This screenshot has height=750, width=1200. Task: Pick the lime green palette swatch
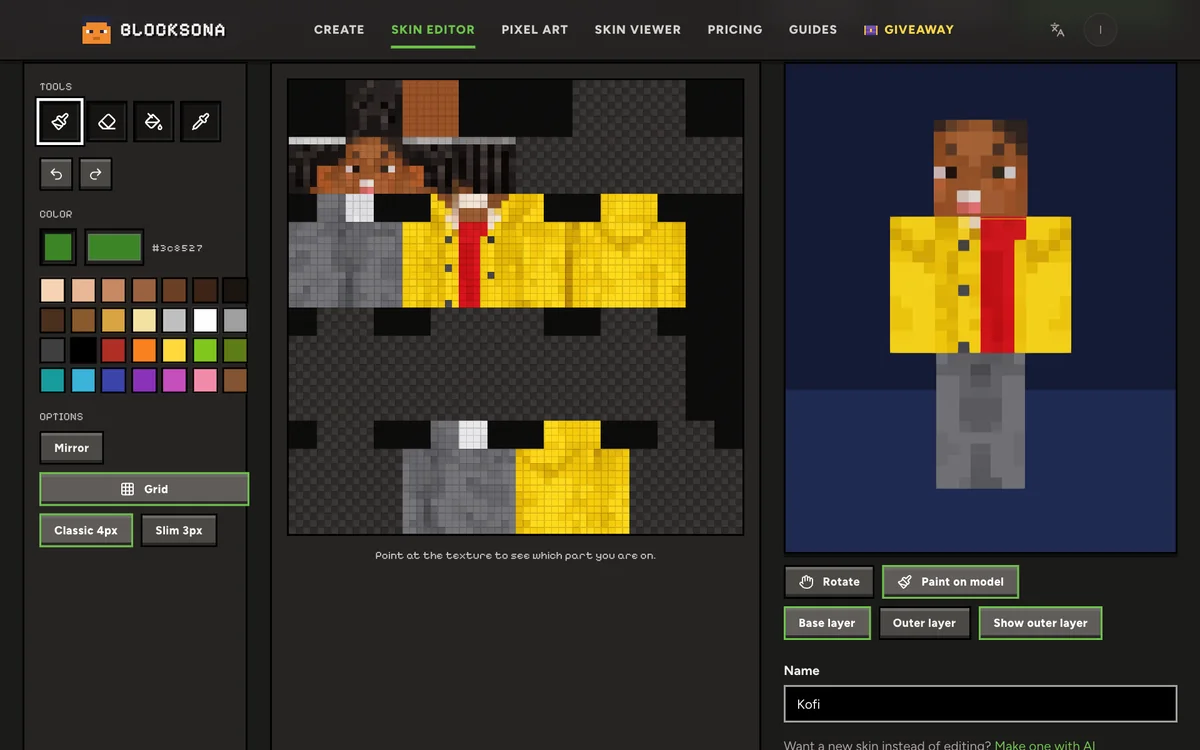coord(205,350)
